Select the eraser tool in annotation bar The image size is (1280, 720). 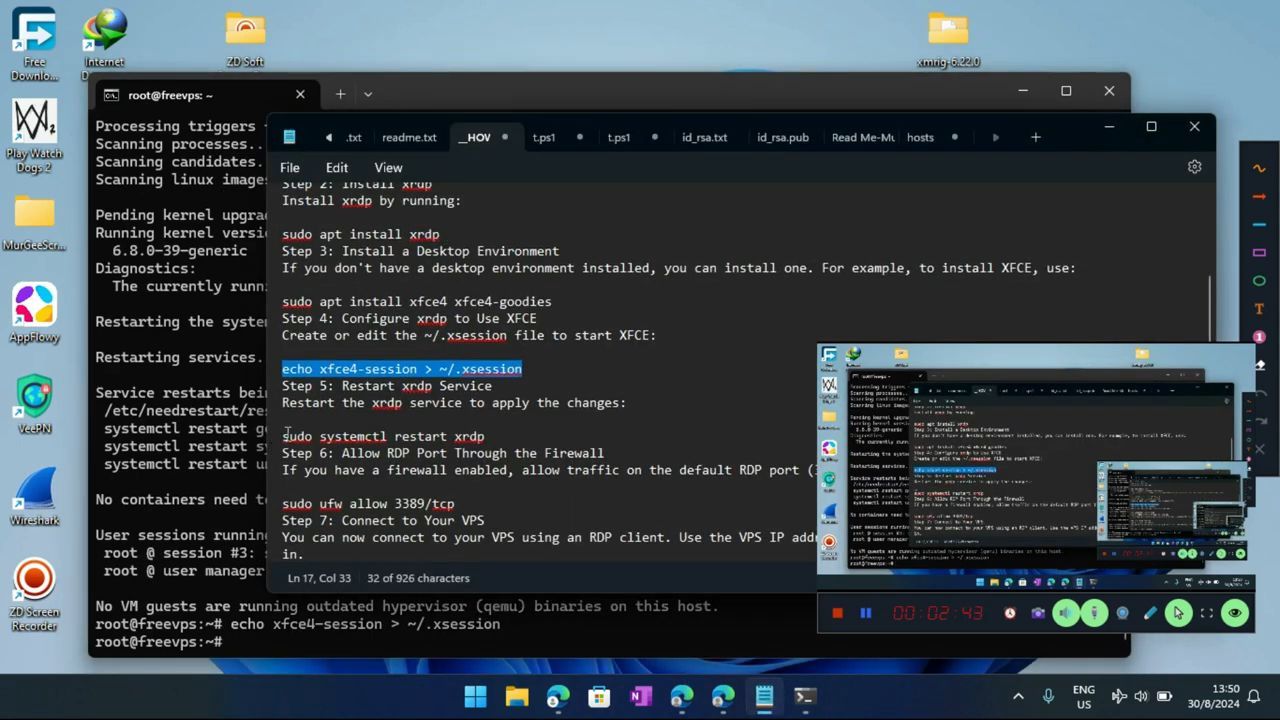point(1260,365)
